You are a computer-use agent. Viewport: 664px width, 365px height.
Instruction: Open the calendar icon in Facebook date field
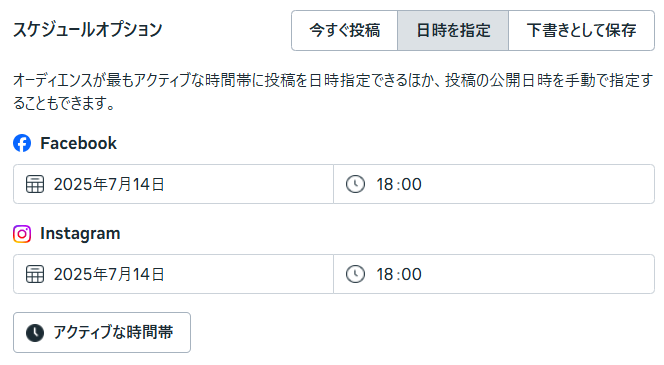pyautogui.click(x=35, y=184)
